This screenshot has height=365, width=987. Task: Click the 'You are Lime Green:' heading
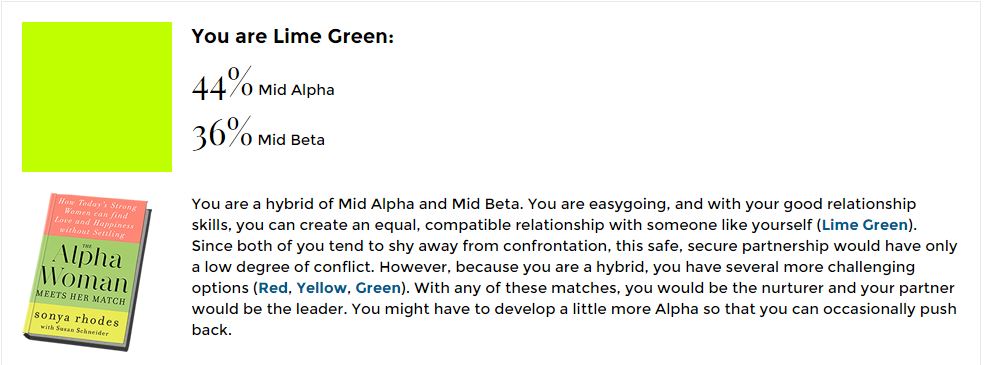[292, 36]
